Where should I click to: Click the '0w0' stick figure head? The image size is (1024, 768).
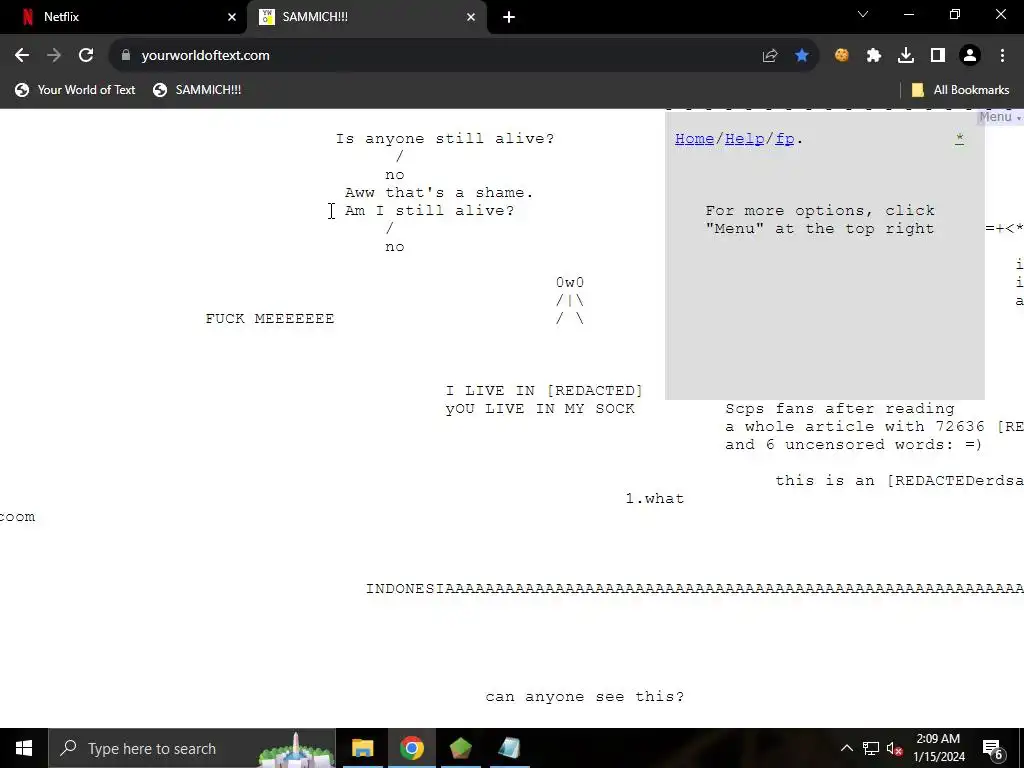pos(570,283)
